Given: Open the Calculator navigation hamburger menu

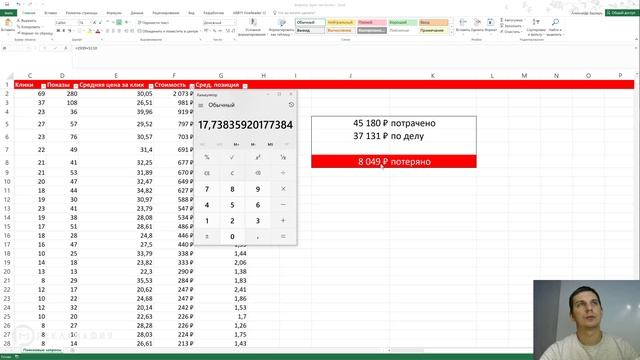Looking at the screenshot, I should pos(200,105).
